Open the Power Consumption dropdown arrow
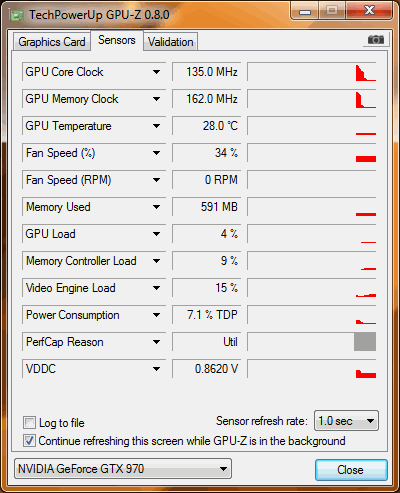 pos(156,315)
